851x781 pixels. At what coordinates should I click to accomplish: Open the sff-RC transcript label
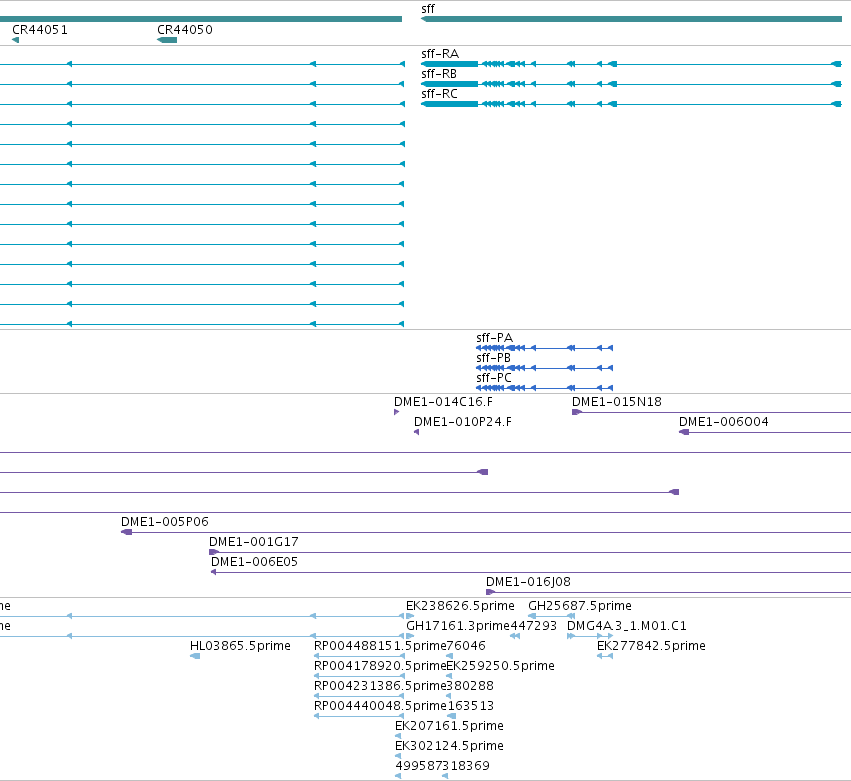click(439, 94)
